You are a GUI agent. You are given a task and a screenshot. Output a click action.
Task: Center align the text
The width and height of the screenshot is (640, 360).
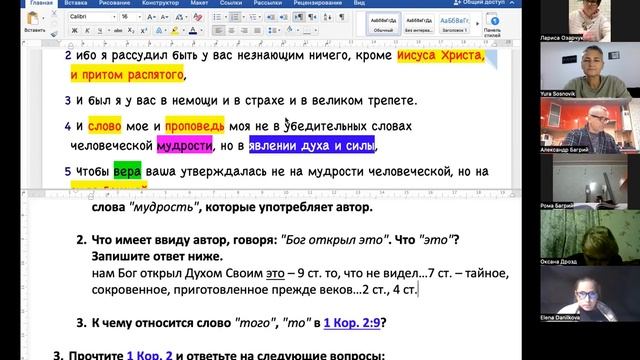pyautogui.click(x=231, y=31)
